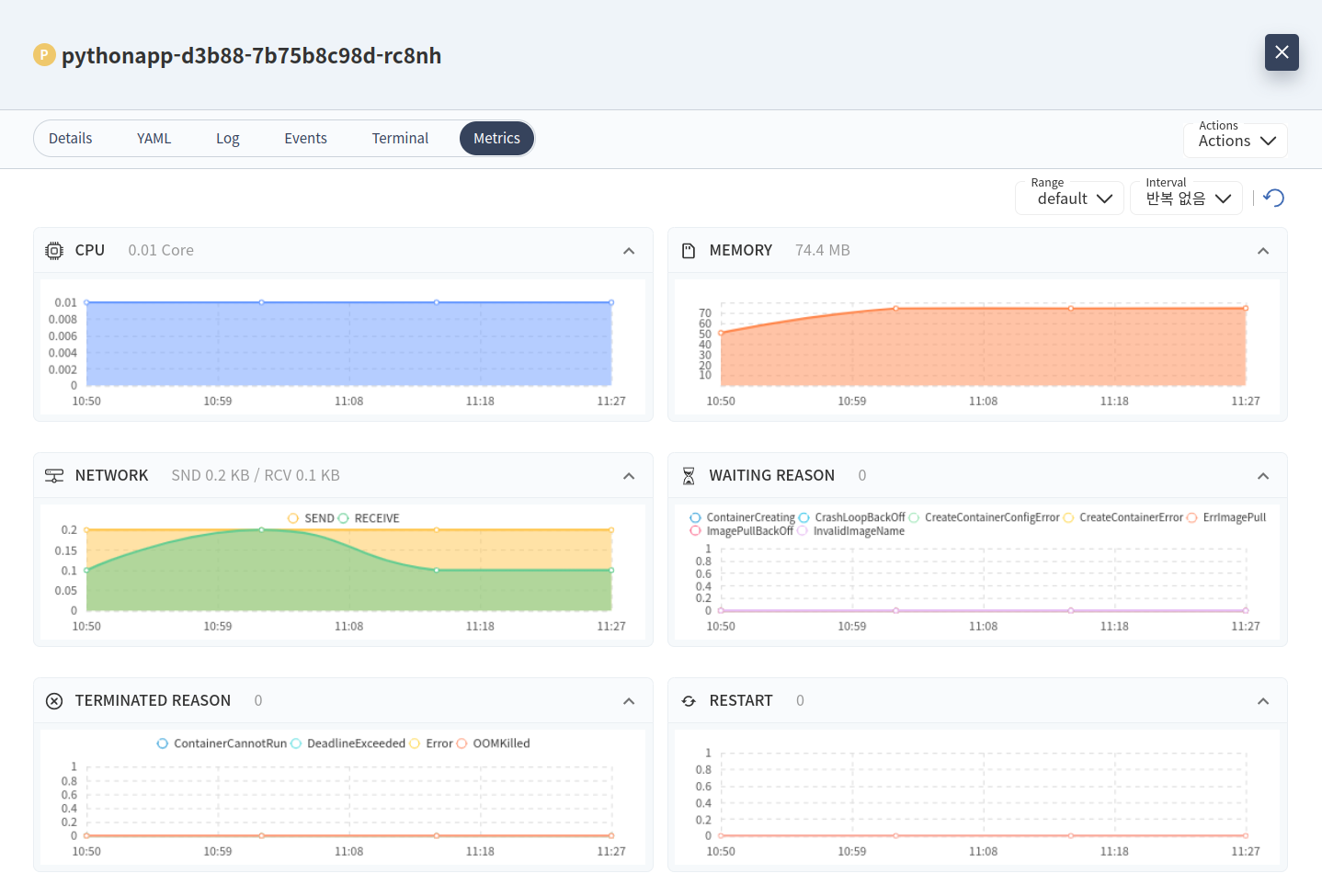This screenshot has height=896, width=1322.
Task: Click the metrics refresh icon
Action: (x=1273, y=198)
